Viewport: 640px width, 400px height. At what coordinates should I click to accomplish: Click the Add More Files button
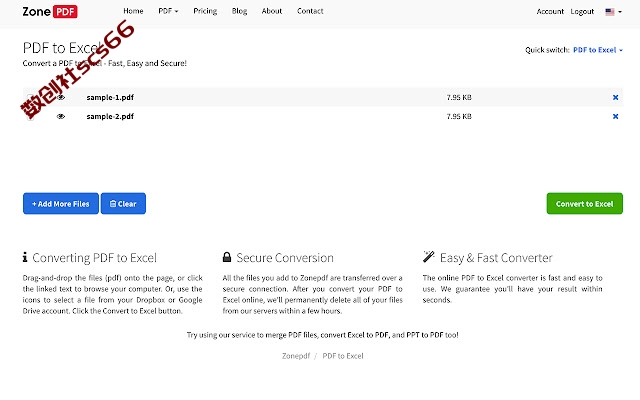61,203
